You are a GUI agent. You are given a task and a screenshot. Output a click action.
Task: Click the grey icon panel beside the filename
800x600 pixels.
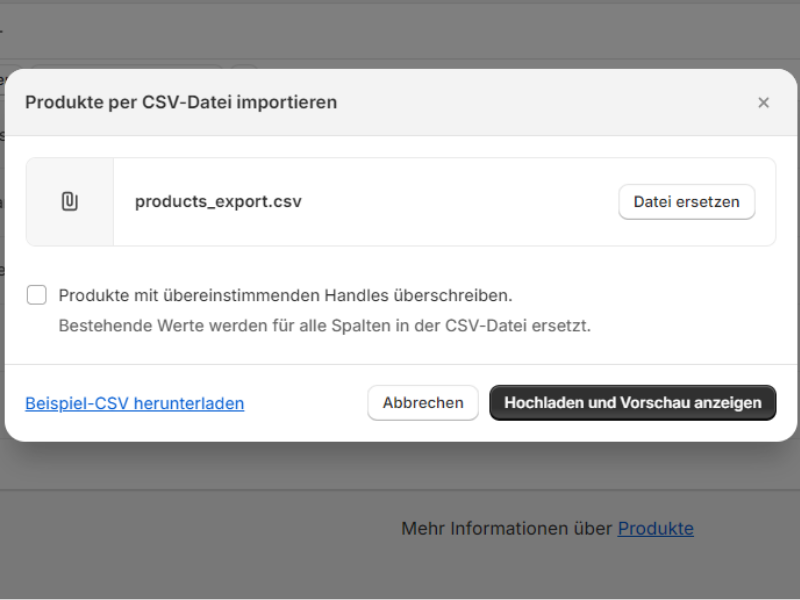point(69,201)
